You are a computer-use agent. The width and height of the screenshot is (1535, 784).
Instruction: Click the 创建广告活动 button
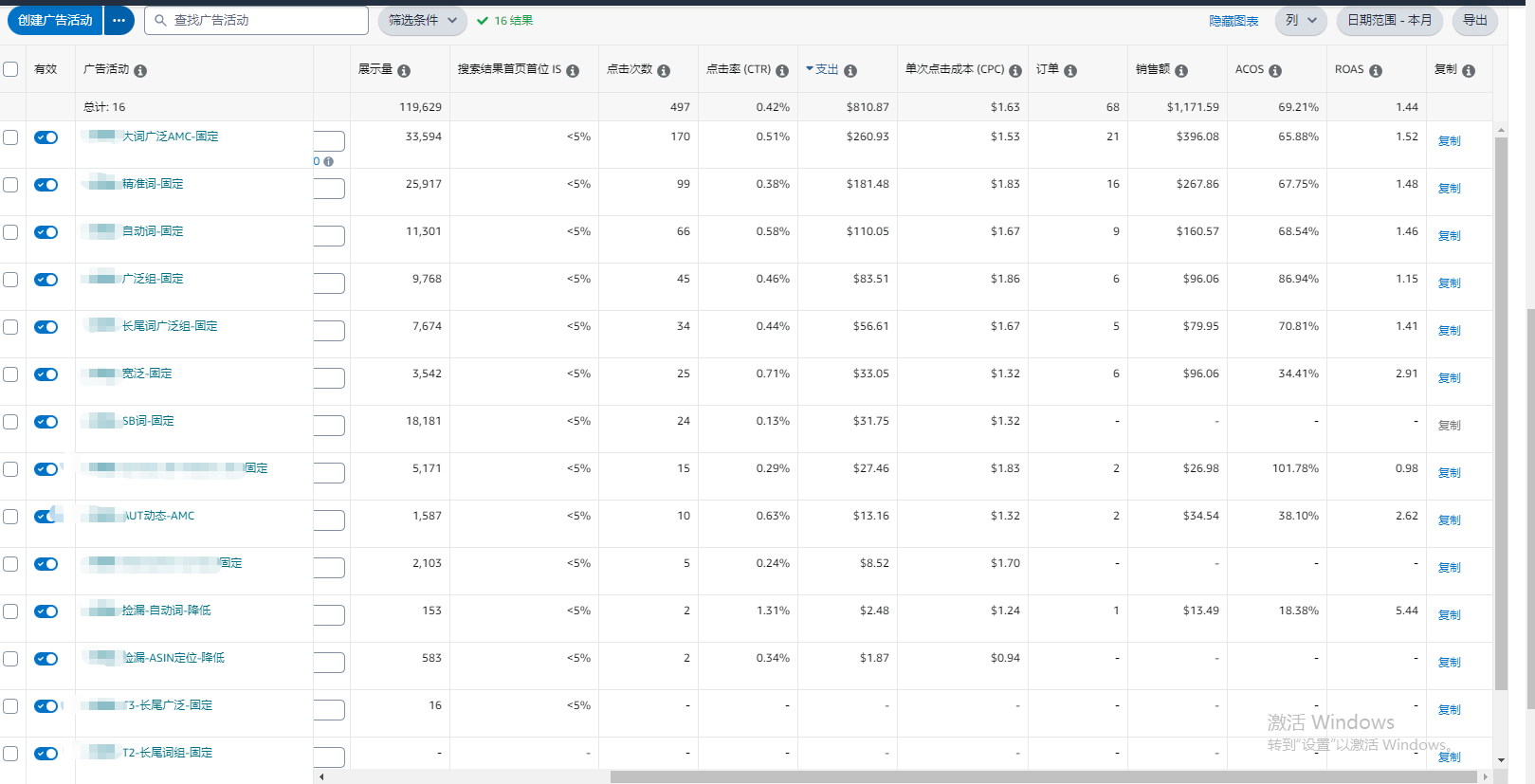(55, 20)
